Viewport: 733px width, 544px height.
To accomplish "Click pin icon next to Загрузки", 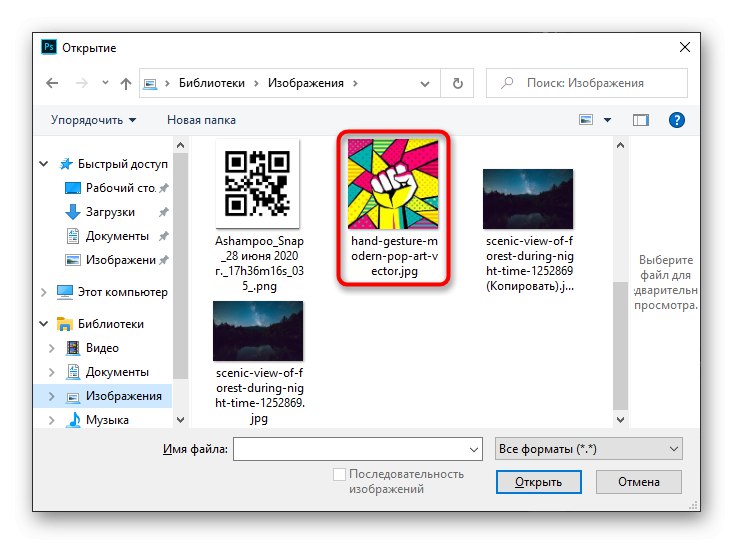I will tap(163, 212).
